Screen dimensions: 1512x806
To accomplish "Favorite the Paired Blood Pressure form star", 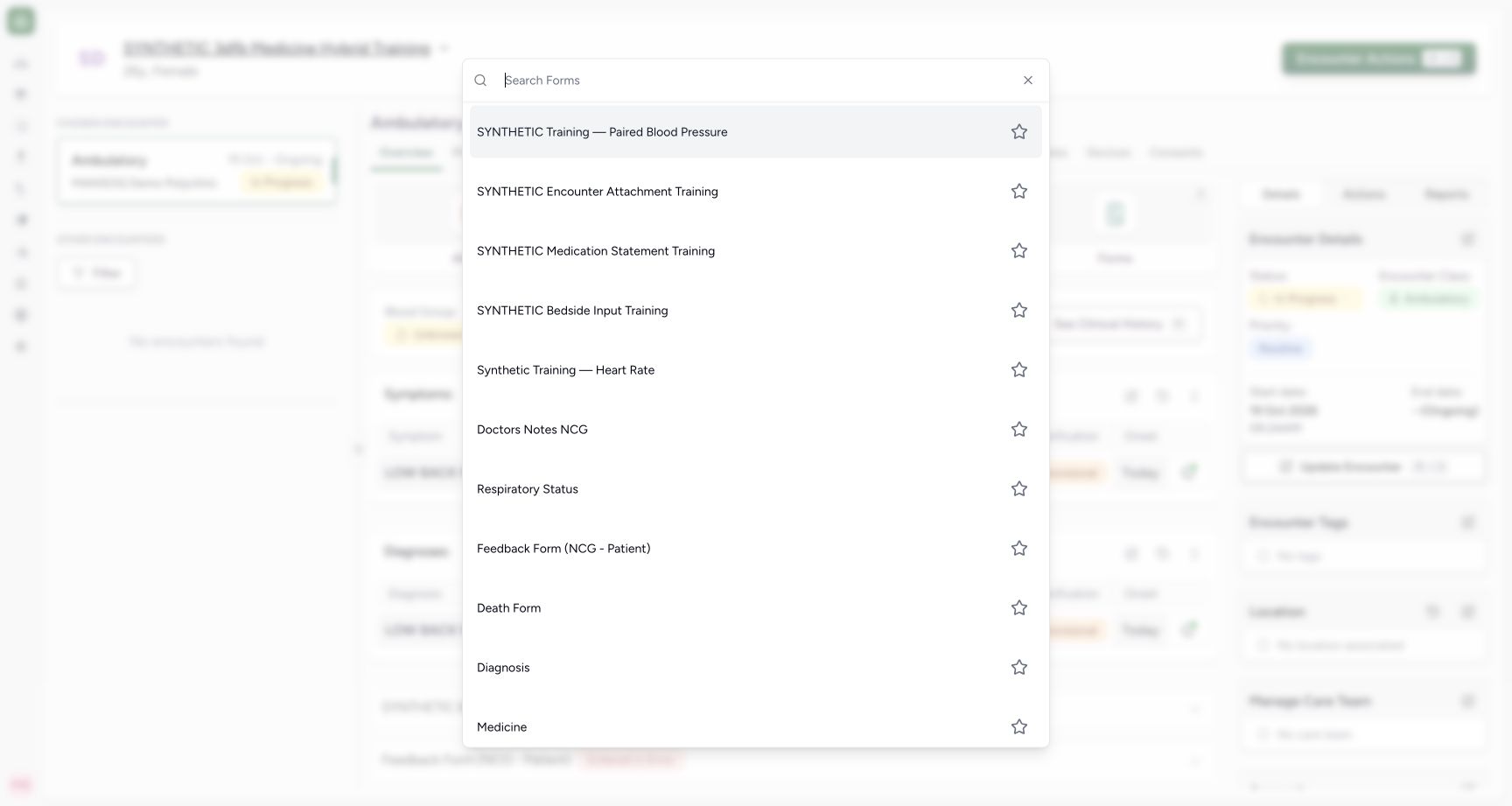I will coord(1019,132).
